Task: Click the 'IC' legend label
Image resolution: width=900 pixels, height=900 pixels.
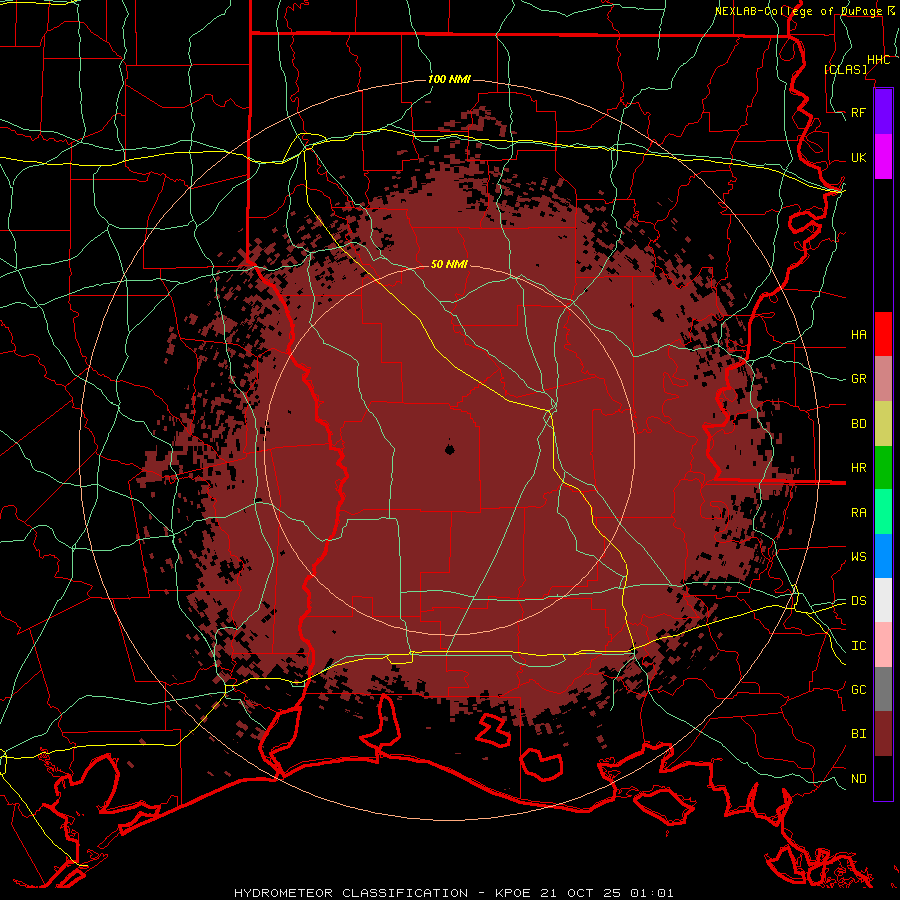Action: click(x=859, y=646)
